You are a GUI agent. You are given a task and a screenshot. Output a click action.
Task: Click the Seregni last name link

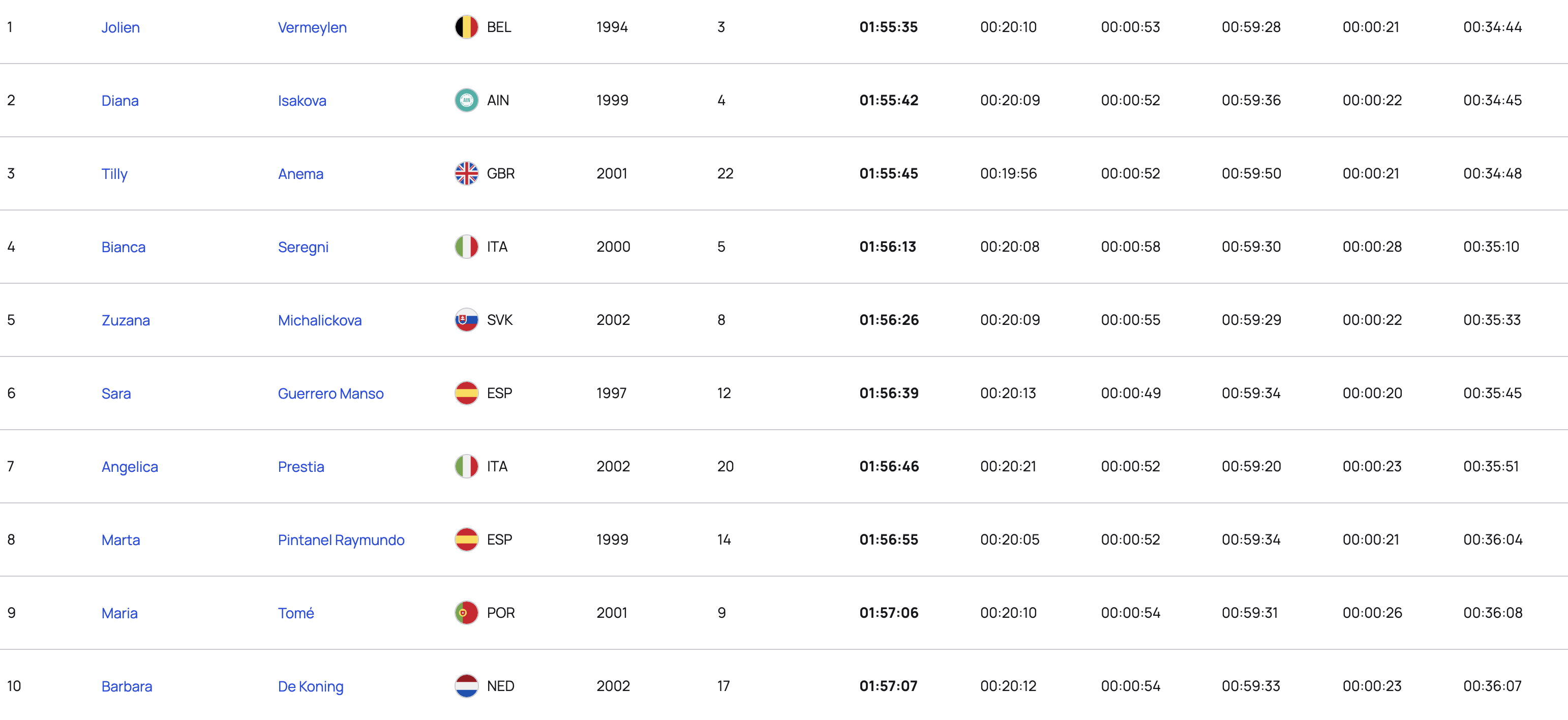(x=303, y=247)
